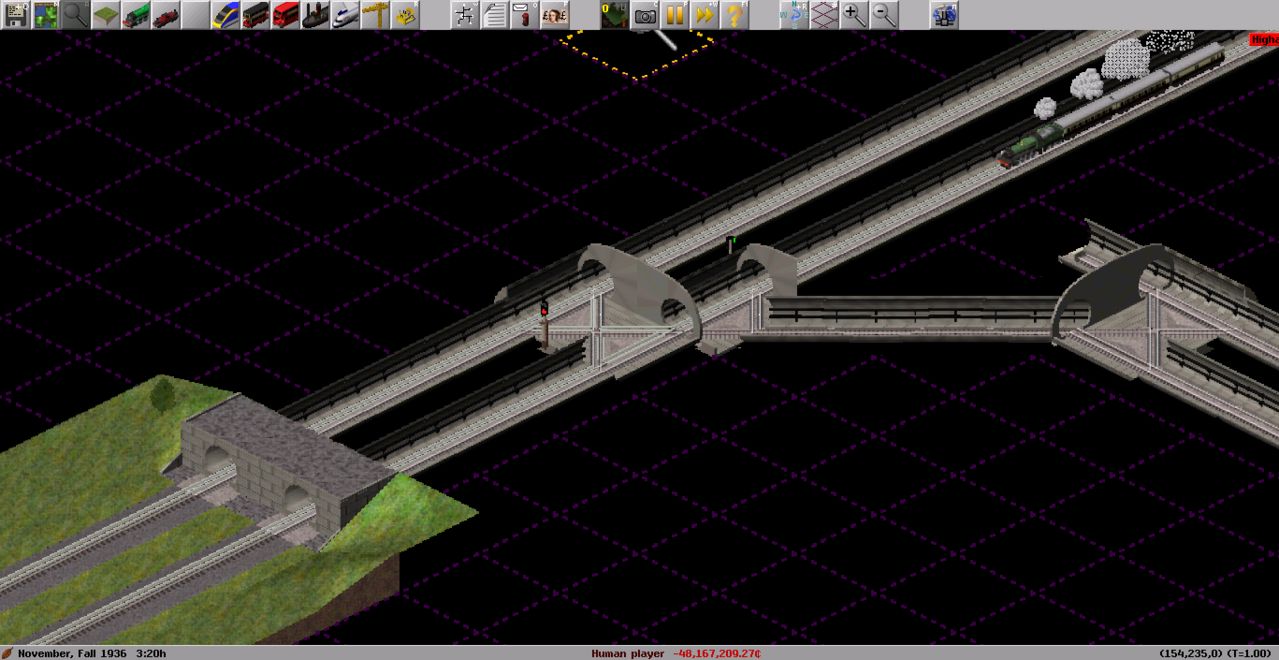Open the lists document icon
Viewport: 1279px width, 660px height.
click(495, 15)
